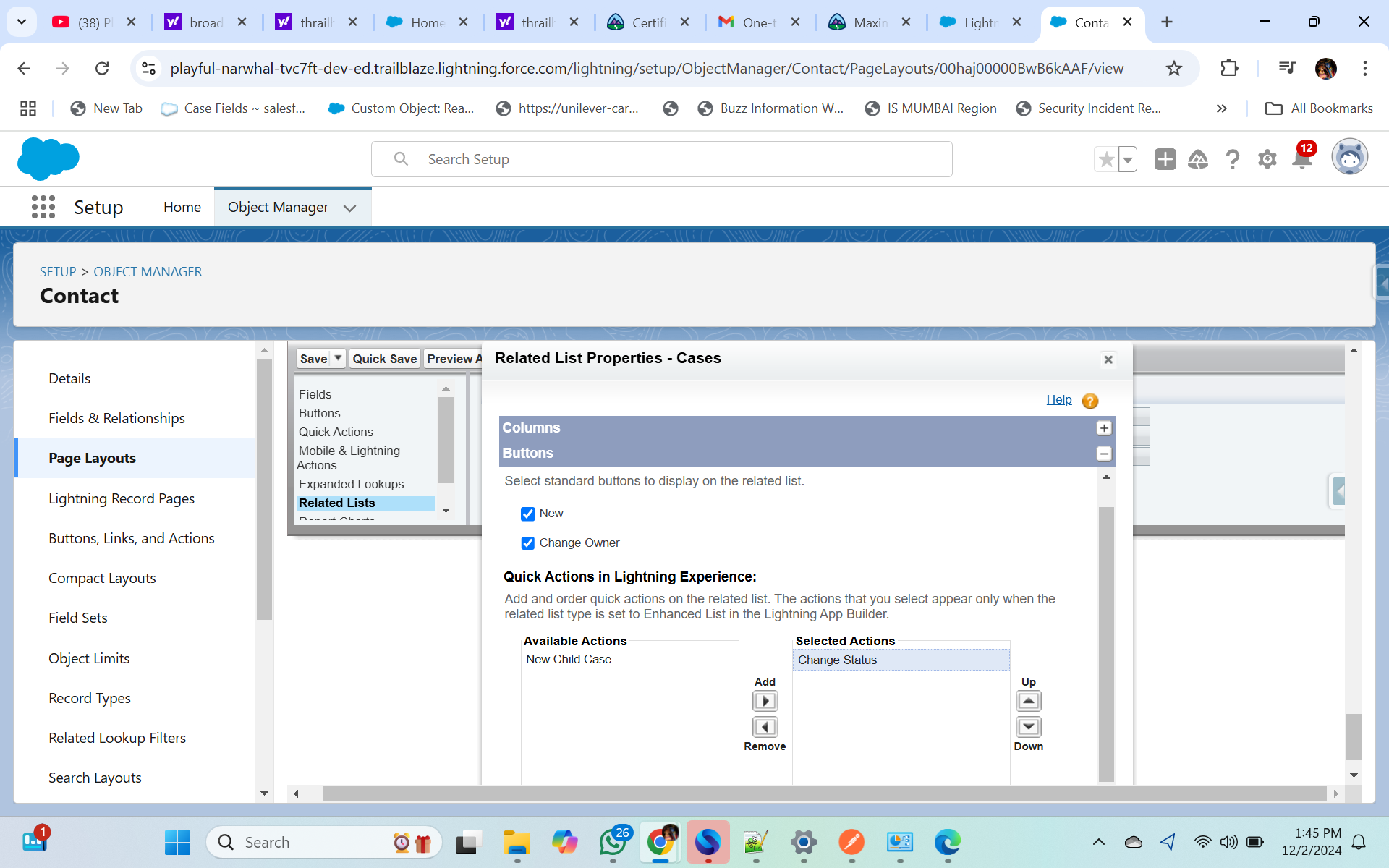Open the Global Actions plus icon

tap(1165, 159)
